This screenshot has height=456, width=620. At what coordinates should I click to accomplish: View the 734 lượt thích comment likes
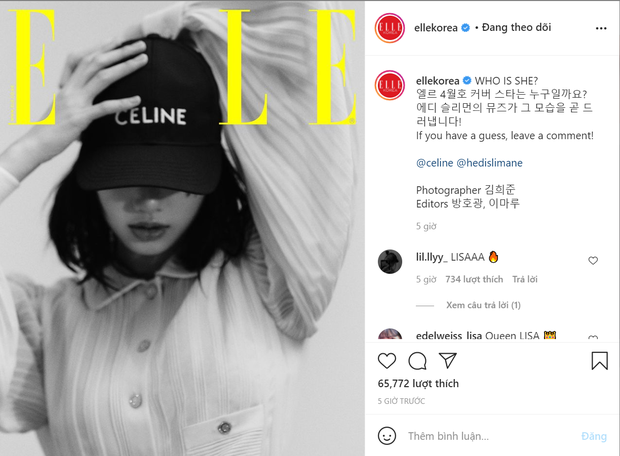[x=474, y=279]
